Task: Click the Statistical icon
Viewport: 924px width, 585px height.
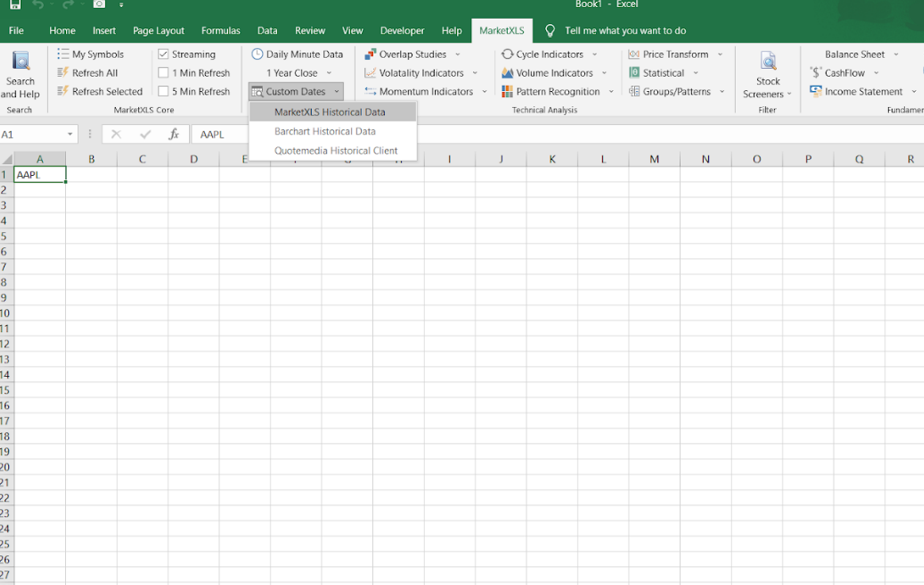Action: click(634, 72)
